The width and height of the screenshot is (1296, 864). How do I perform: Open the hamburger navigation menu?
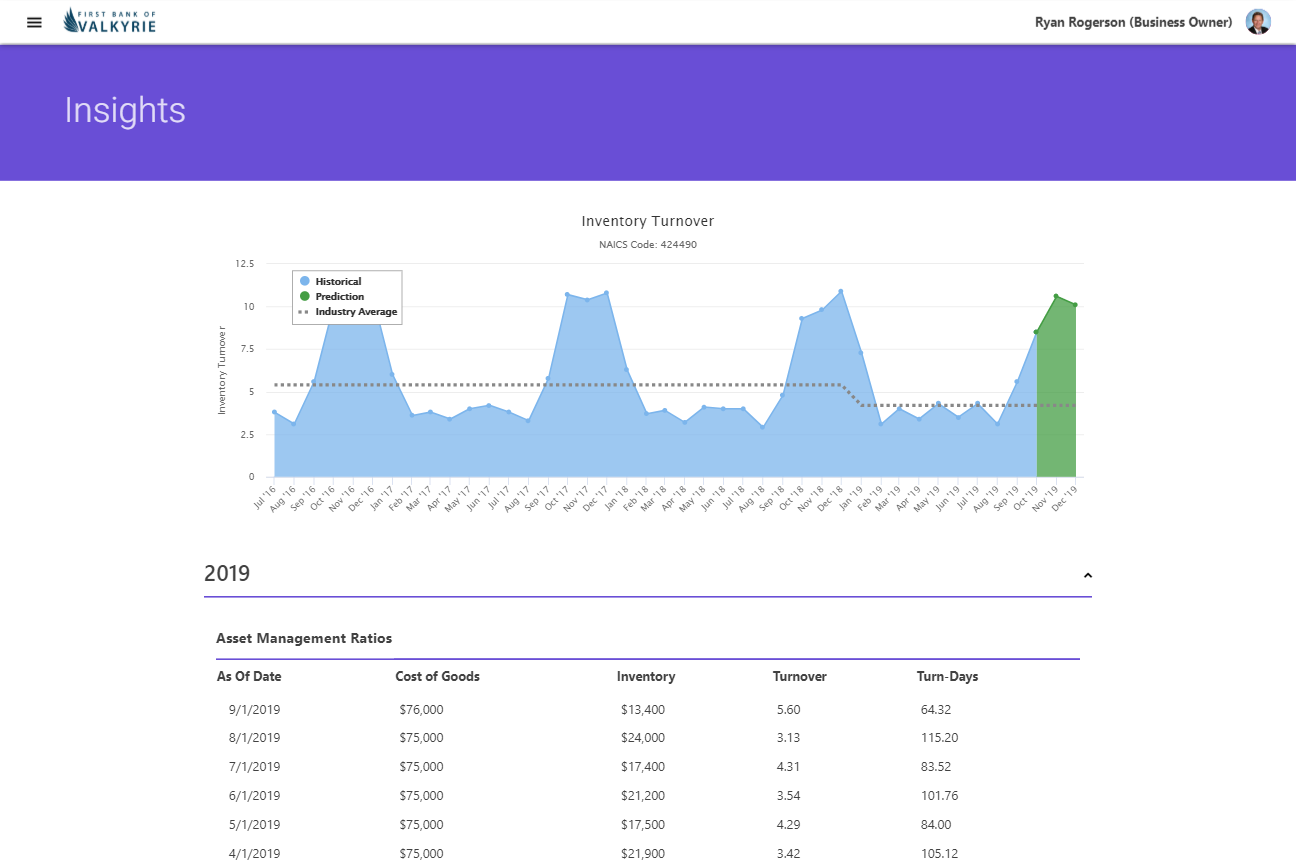[34, 22]
